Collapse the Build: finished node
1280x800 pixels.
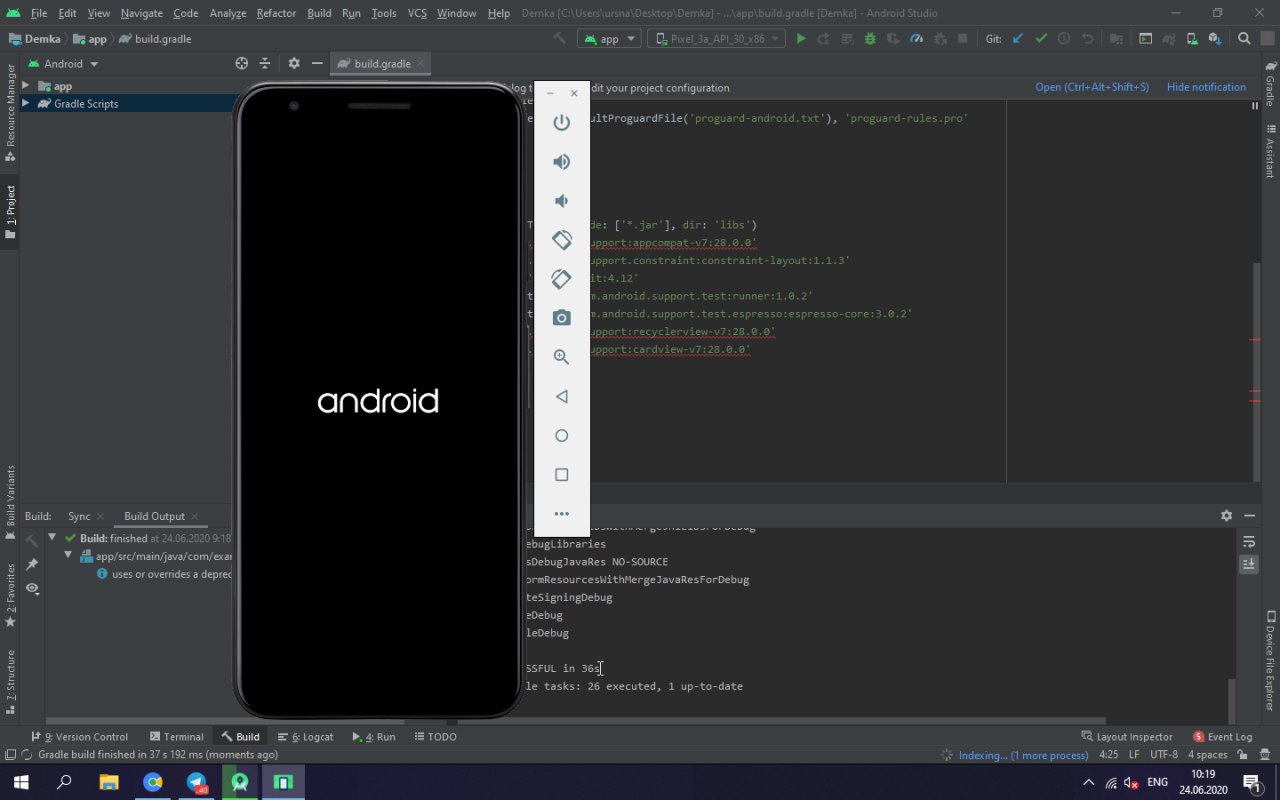click(x=52, y=538)
